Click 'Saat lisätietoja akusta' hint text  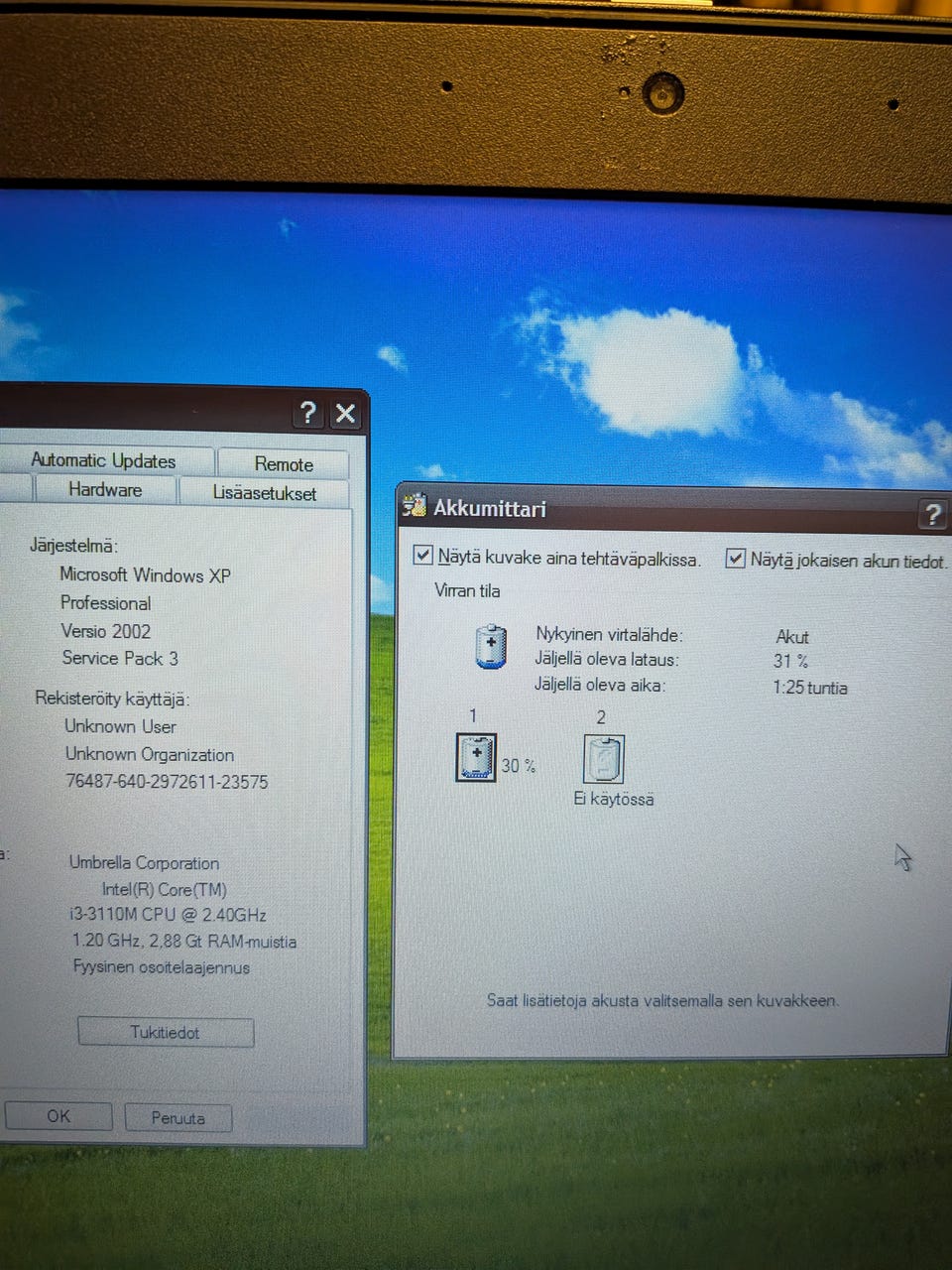pos(662,1000)
